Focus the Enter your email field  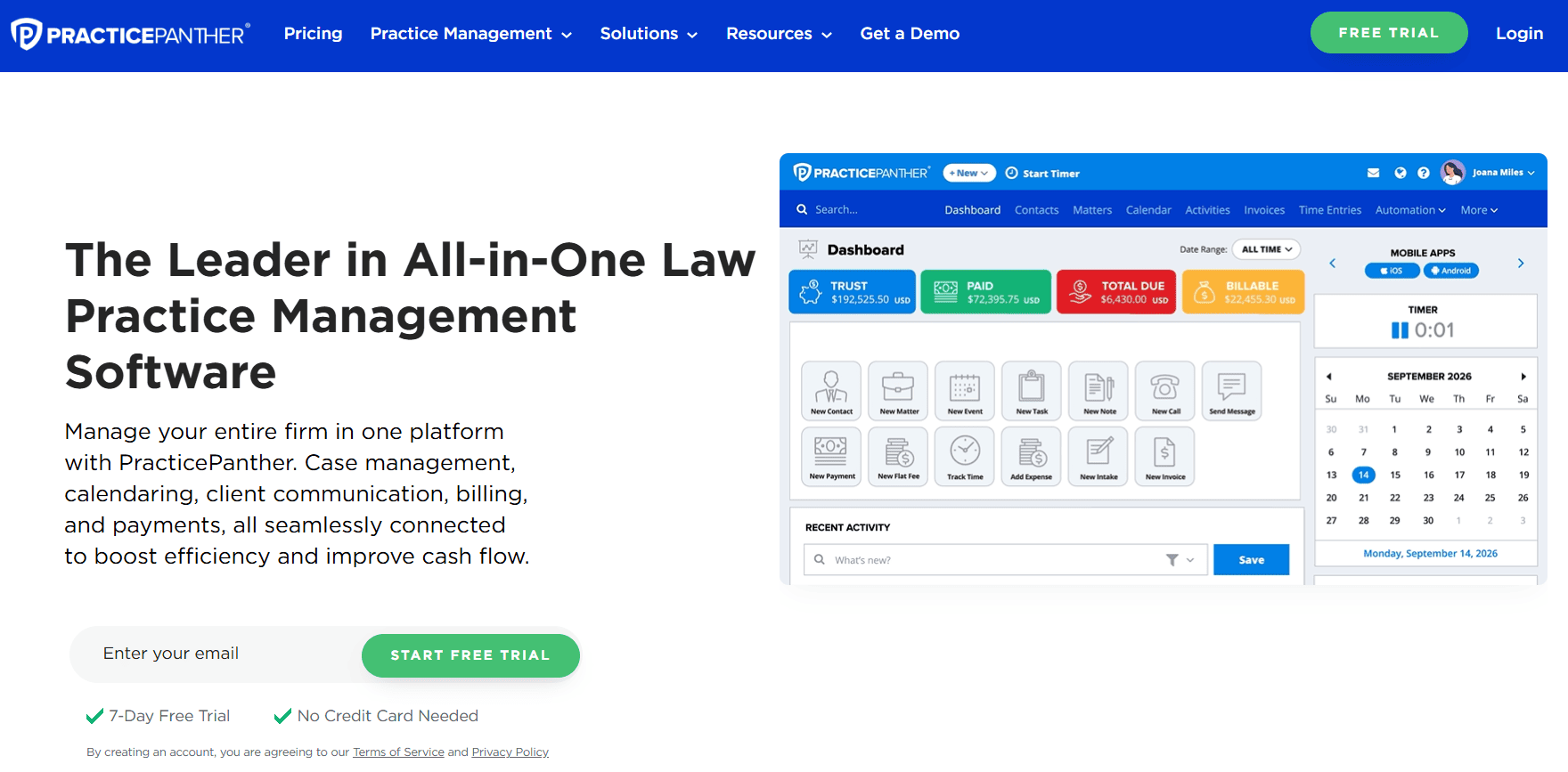pos(216,654)
